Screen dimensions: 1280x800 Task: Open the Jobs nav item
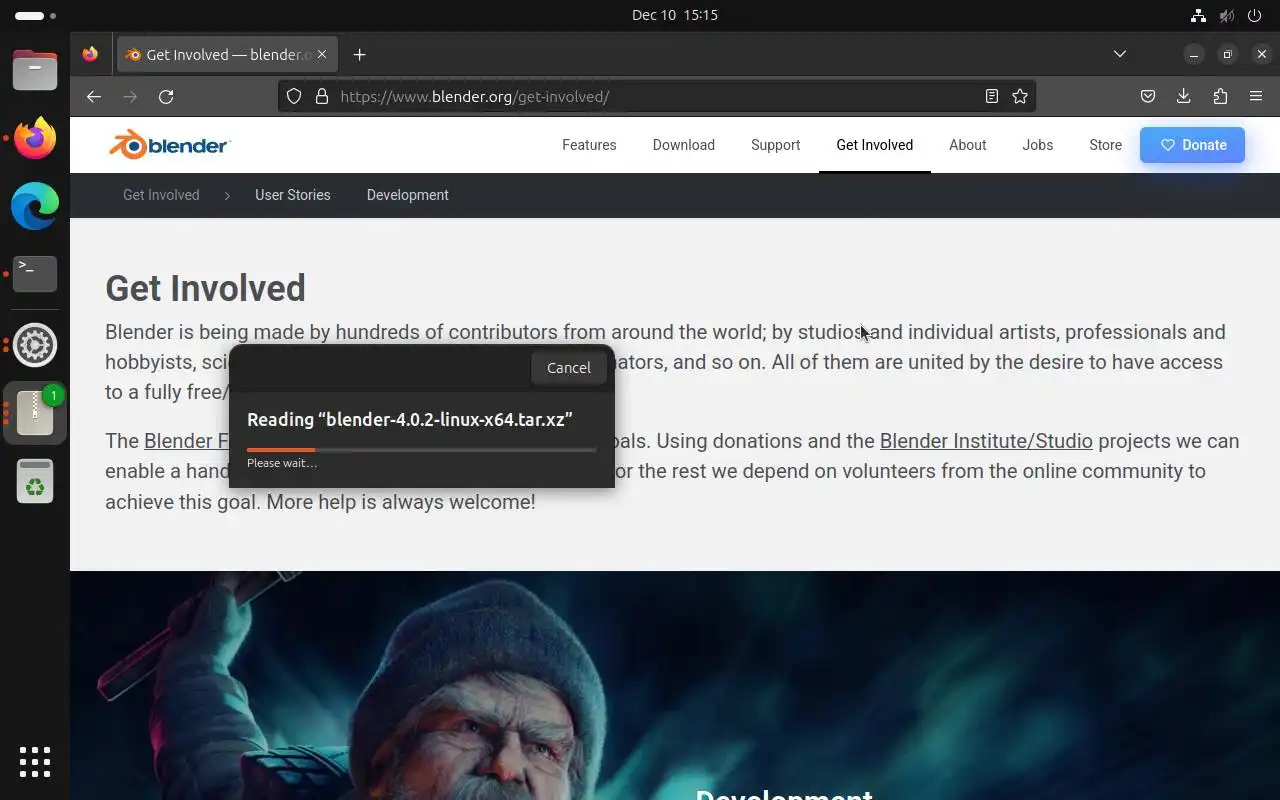tap(1038, 145)
